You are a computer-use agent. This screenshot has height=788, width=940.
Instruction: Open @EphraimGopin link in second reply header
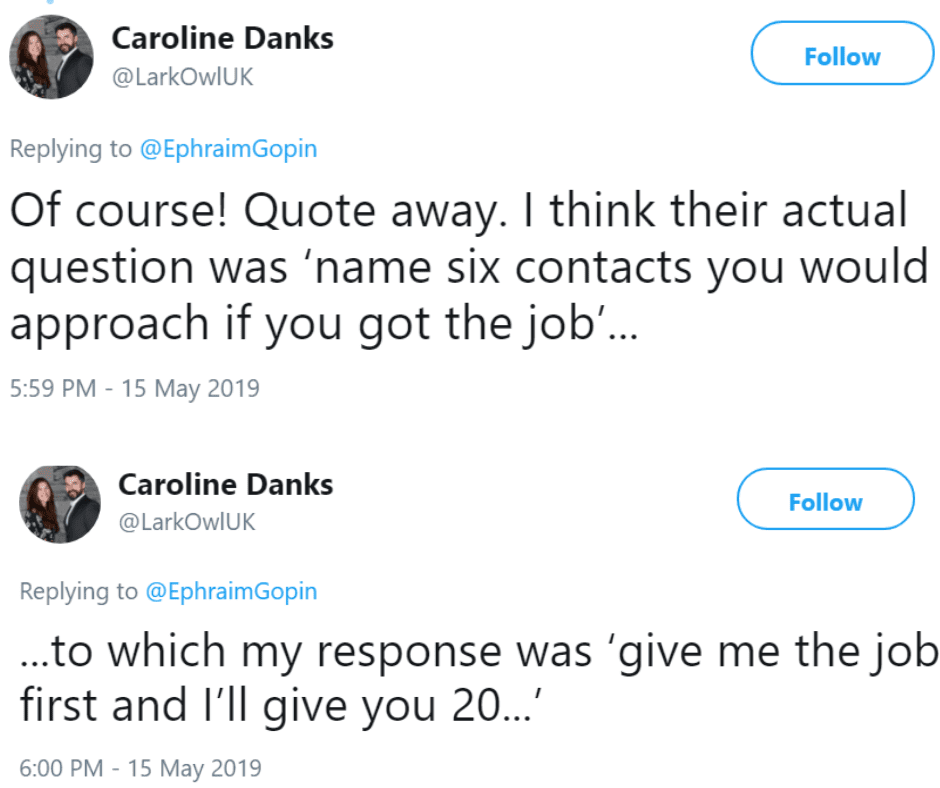pyautogui.click(x=232, y=591)
